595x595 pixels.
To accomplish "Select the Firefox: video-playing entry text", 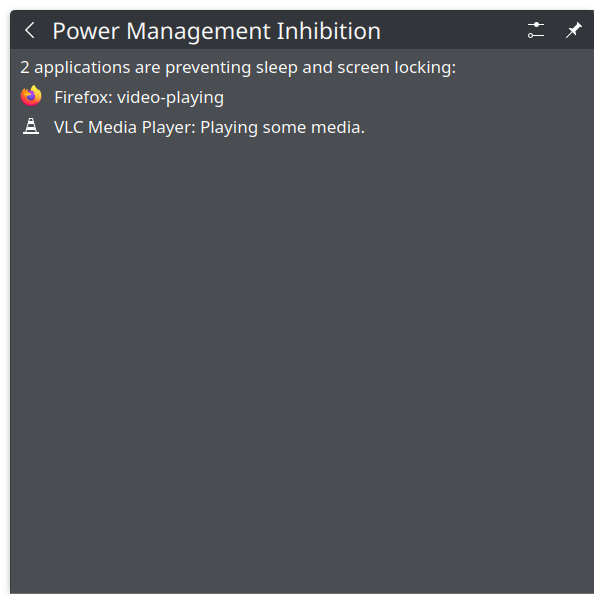I will click(139, 98).
